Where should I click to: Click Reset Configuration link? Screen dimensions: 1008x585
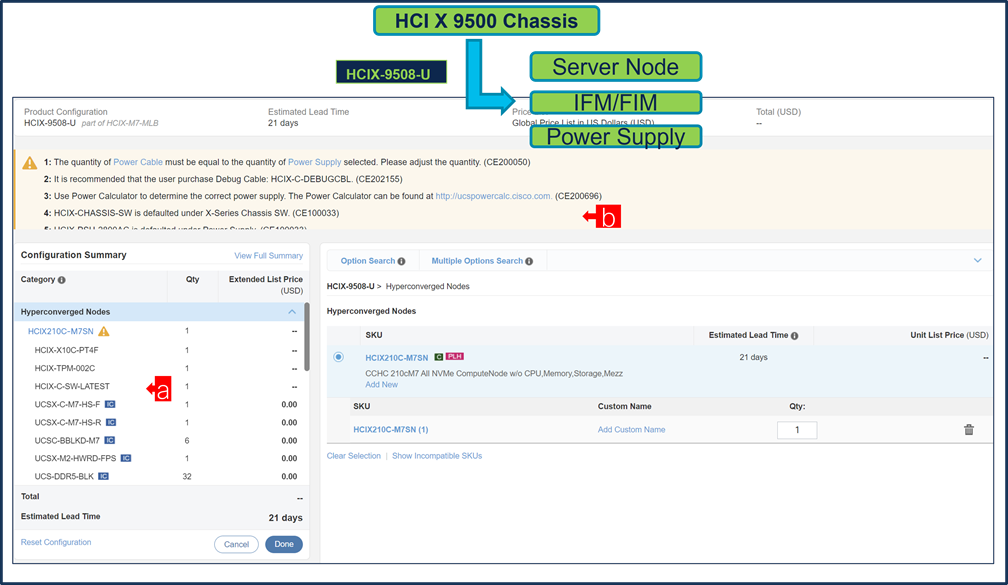point(56,542)
